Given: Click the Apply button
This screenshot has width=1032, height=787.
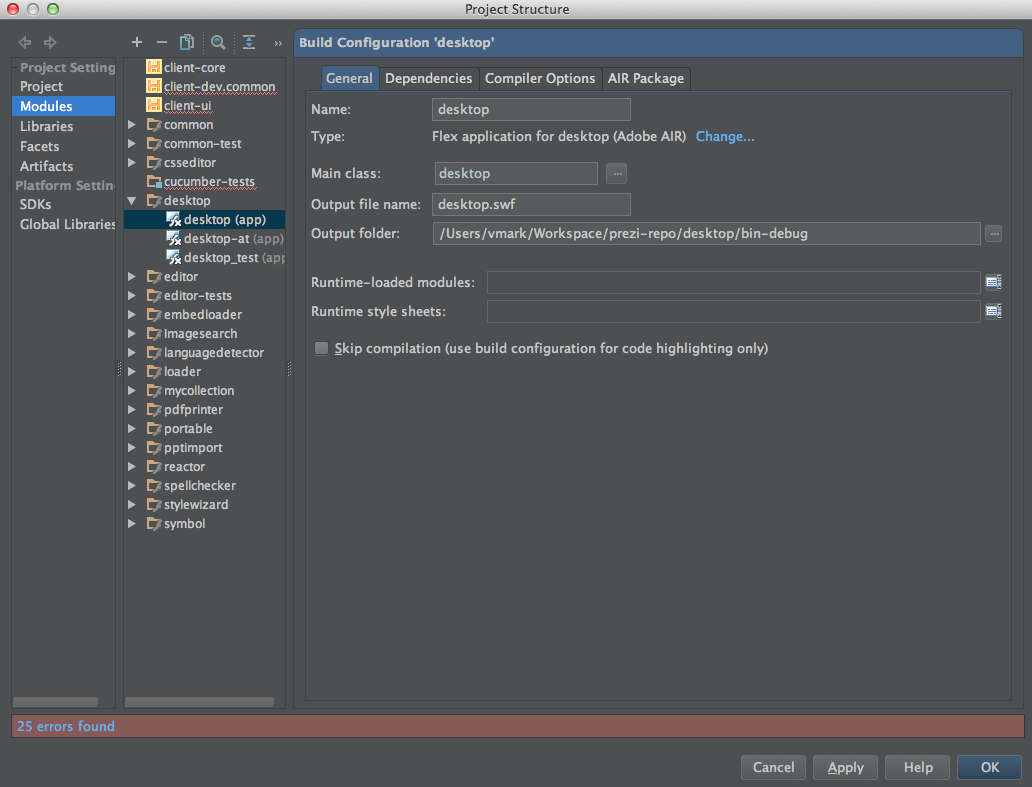Looking at the screenshot, I should 846,767.
